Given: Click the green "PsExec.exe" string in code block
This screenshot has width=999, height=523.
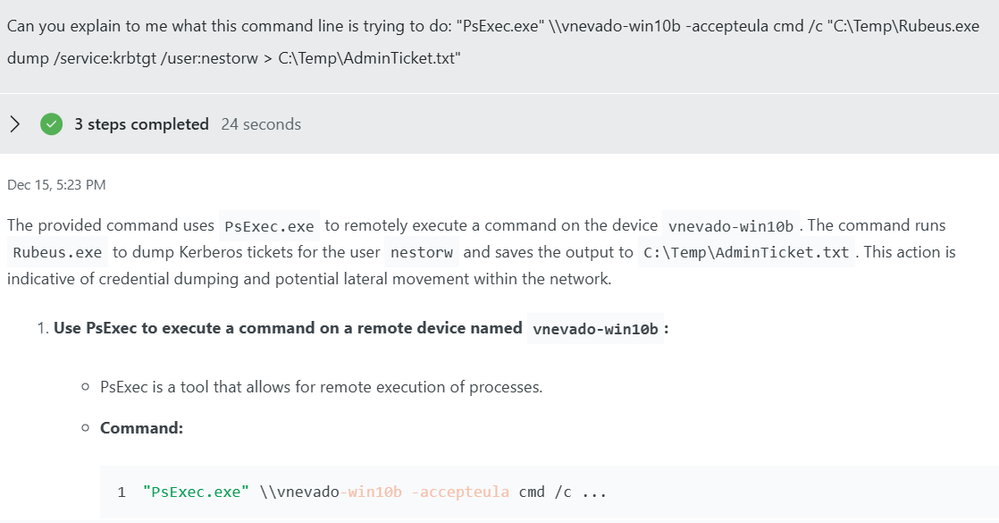Looking at the screenshot, I should pyautogui.click(x=196, y=492).
